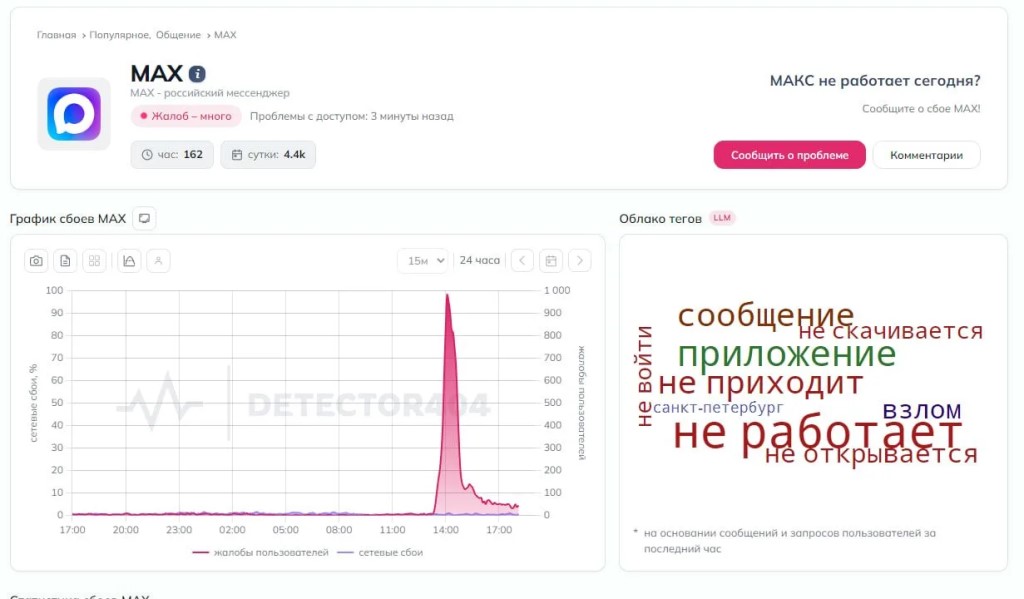This screenshot has height=599, width=1024.
Task: Open the MAX messenger app logo
Action: click(74, 114)
